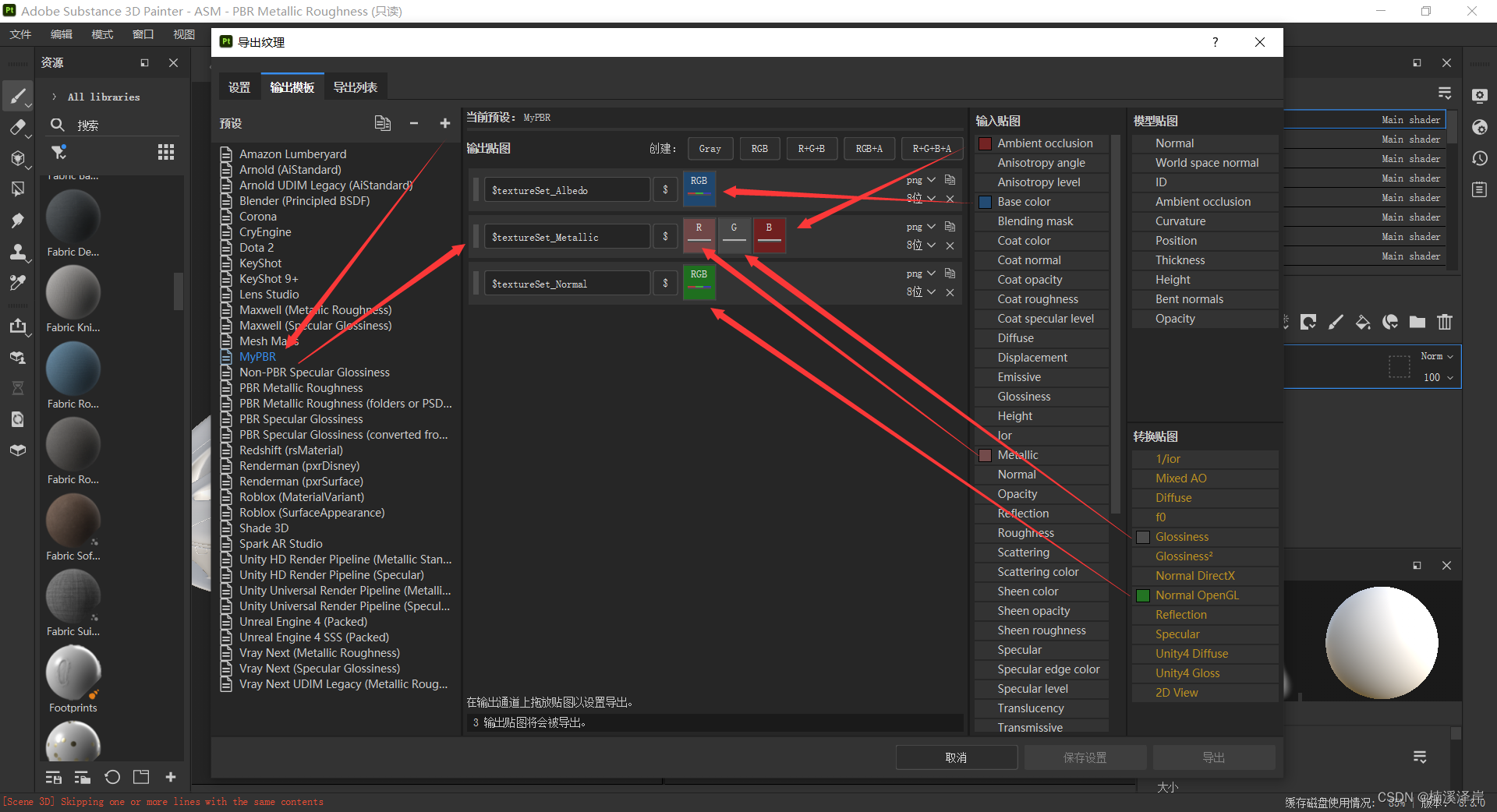The height and width of the screenshot is (812, 1497).
Task: Click the $textureSet_Metallic name field
Action: (568, 237)
